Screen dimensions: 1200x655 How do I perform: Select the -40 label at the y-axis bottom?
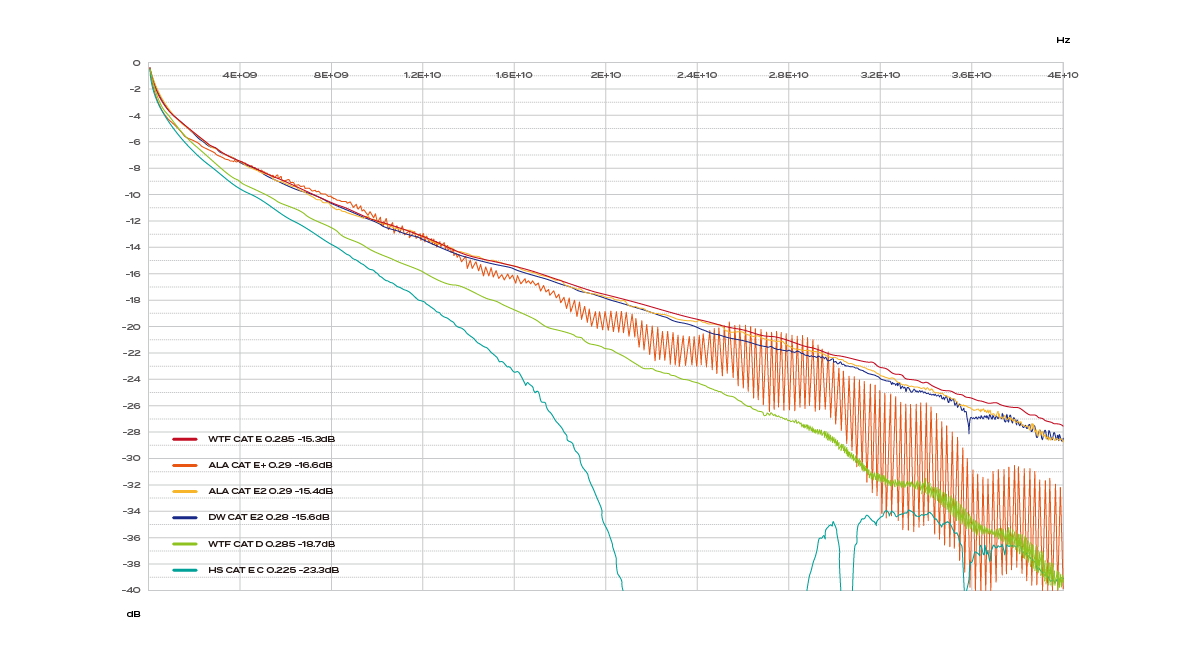click(132, 590)
